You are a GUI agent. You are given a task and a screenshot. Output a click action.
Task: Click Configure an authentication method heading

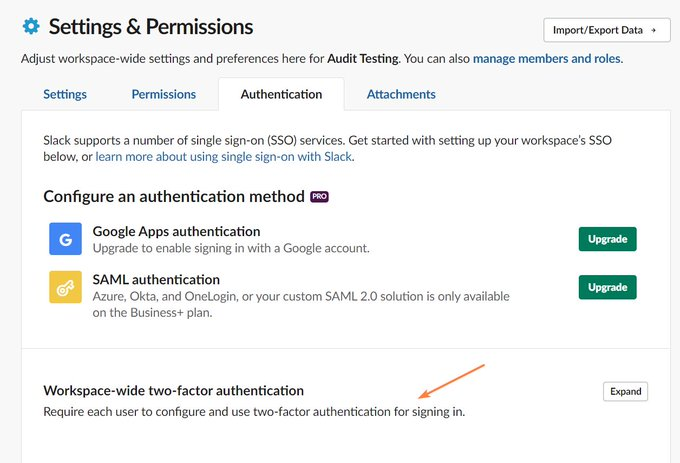point(174,196)
